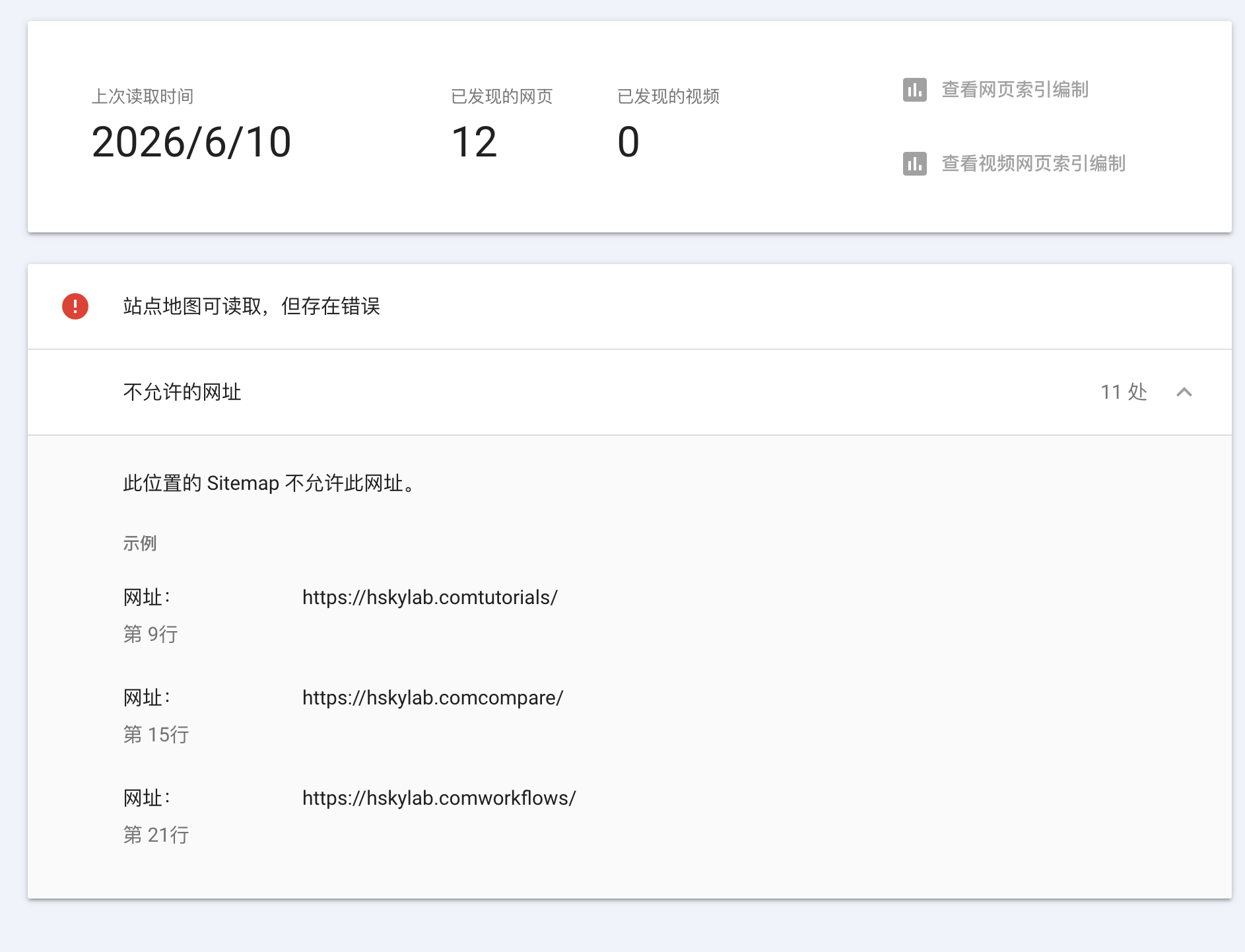The height and width of the screenshot is (952, 1245).
Task: Click discovered videos value 0
Action: (628, 142)
